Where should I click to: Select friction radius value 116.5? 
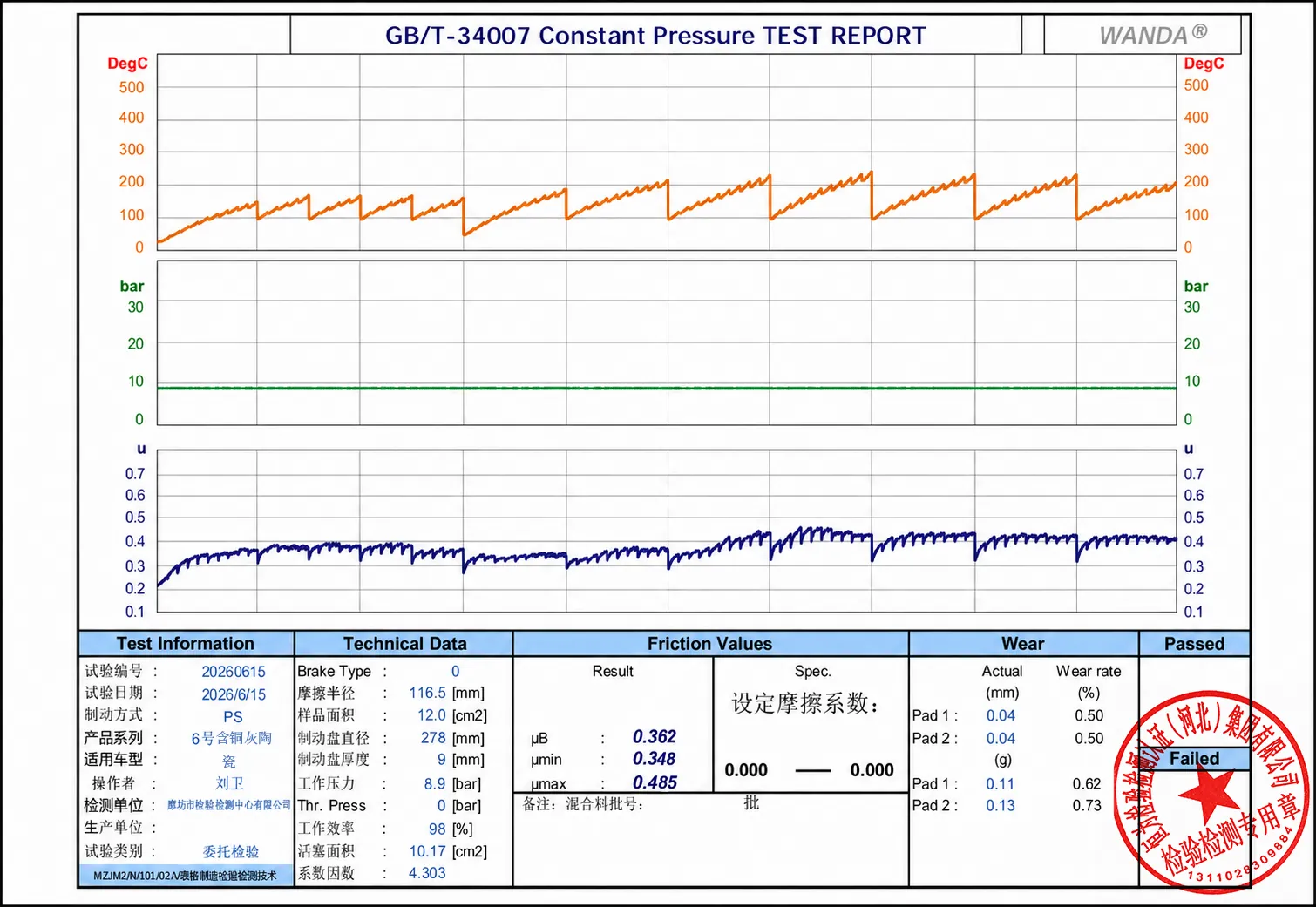coord(427,693)
